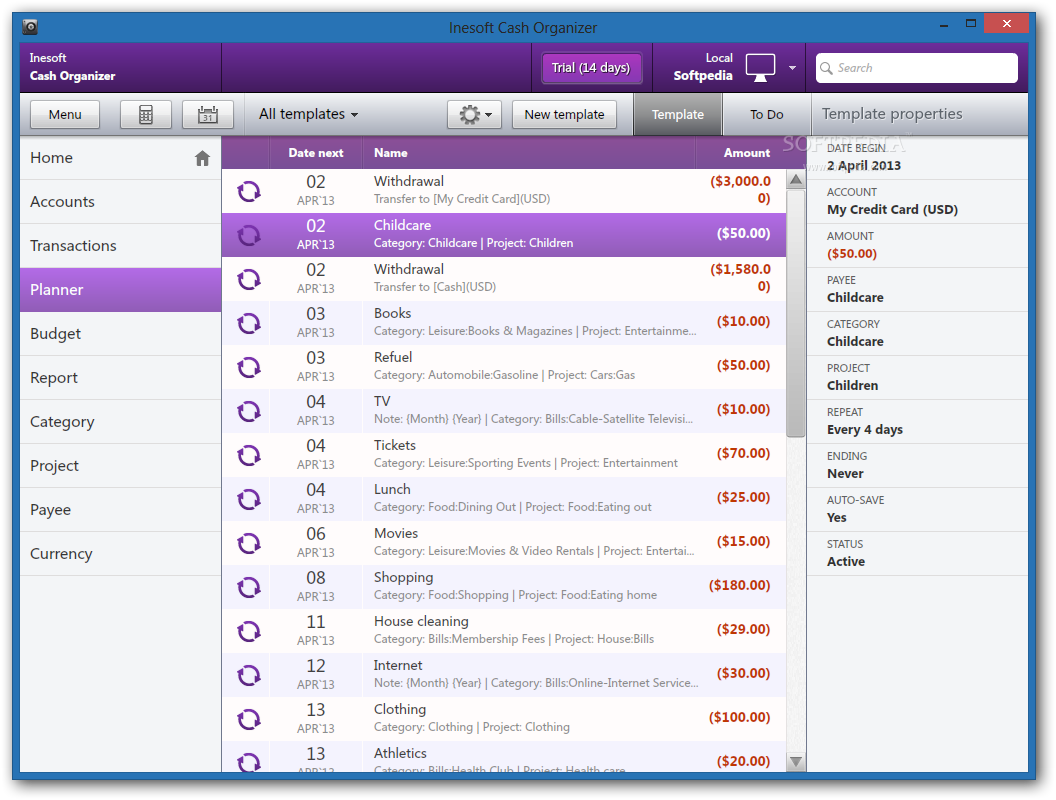Click in the Search field
The height and width of the screenshot is (800, 1056).
917,68
